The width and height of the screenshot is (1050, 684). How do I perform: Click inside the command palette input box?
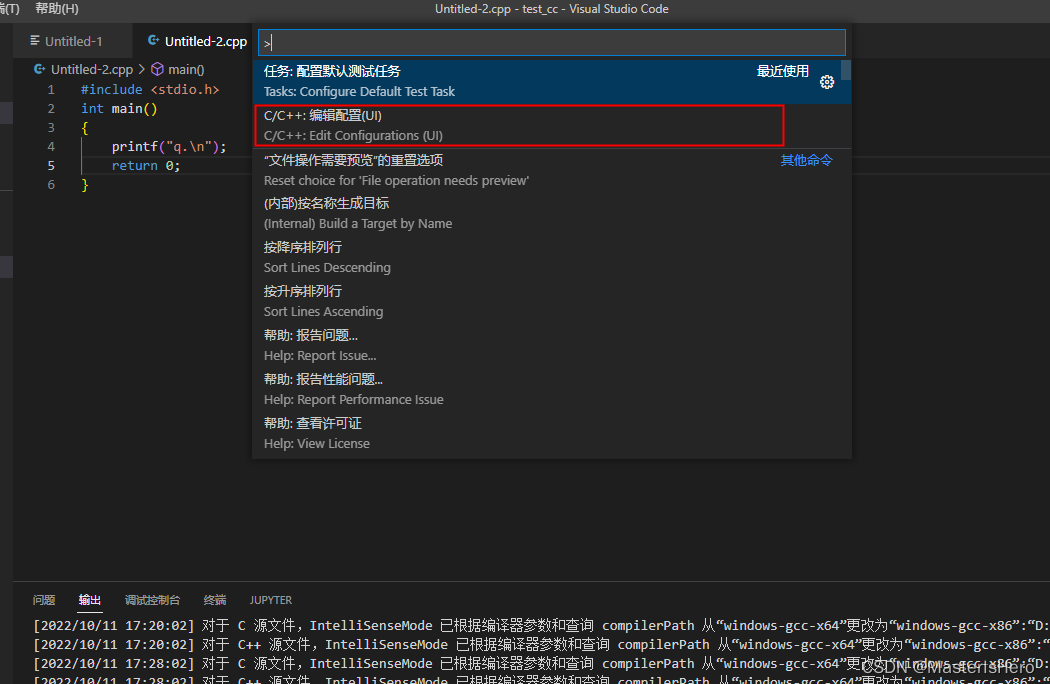[550, 42]
